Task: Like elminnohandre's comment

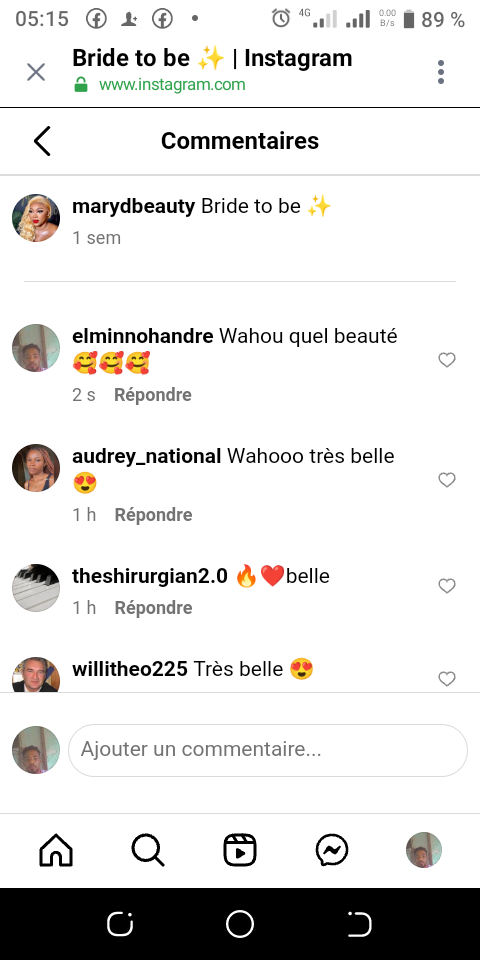Action: 447,360
